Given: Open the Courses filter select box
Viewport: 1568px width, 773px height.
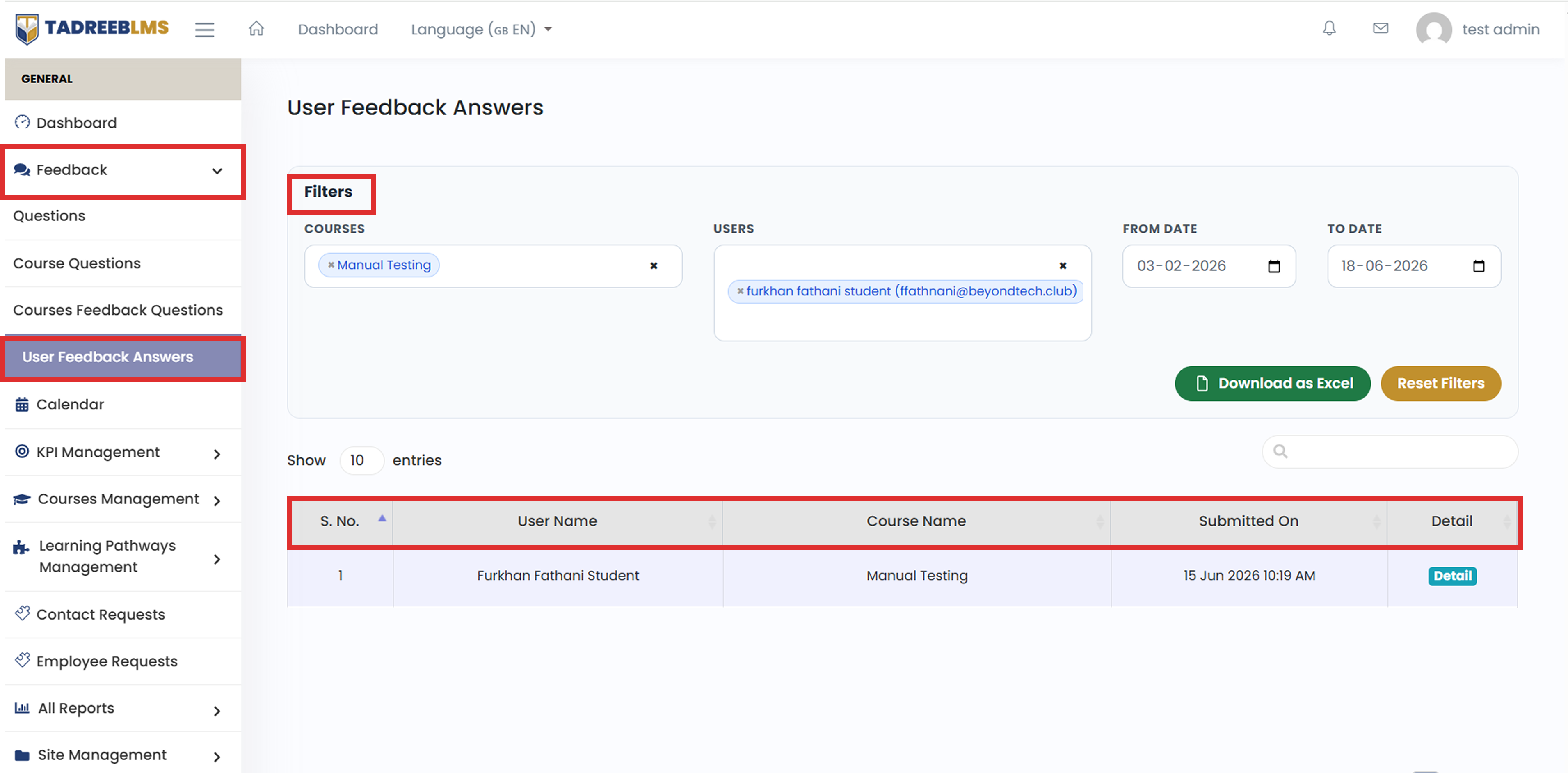Looking at the screenshot, I should click(493, 266).
